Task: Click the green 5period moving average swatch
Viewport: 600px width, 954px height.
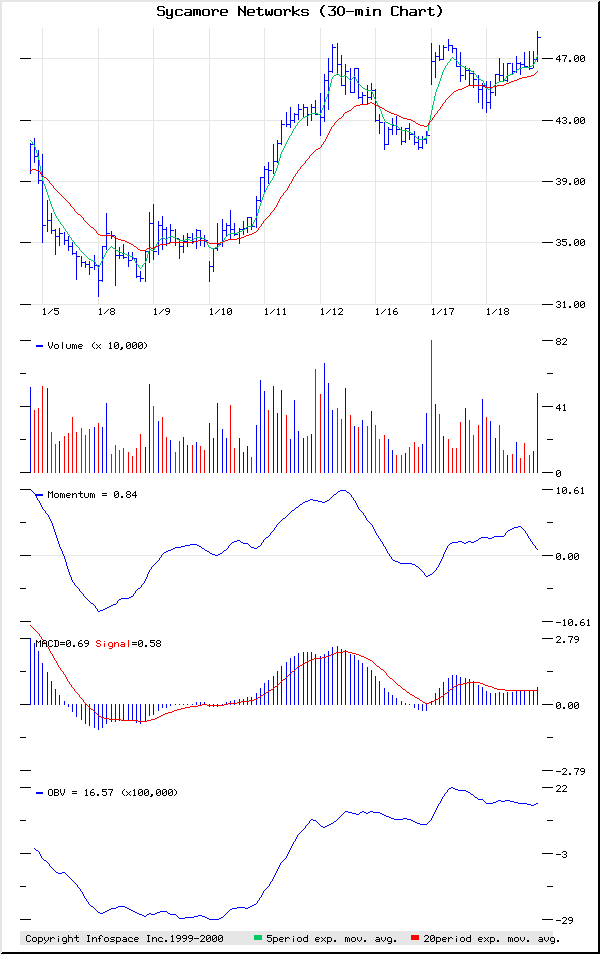Action: click(257, 938)
